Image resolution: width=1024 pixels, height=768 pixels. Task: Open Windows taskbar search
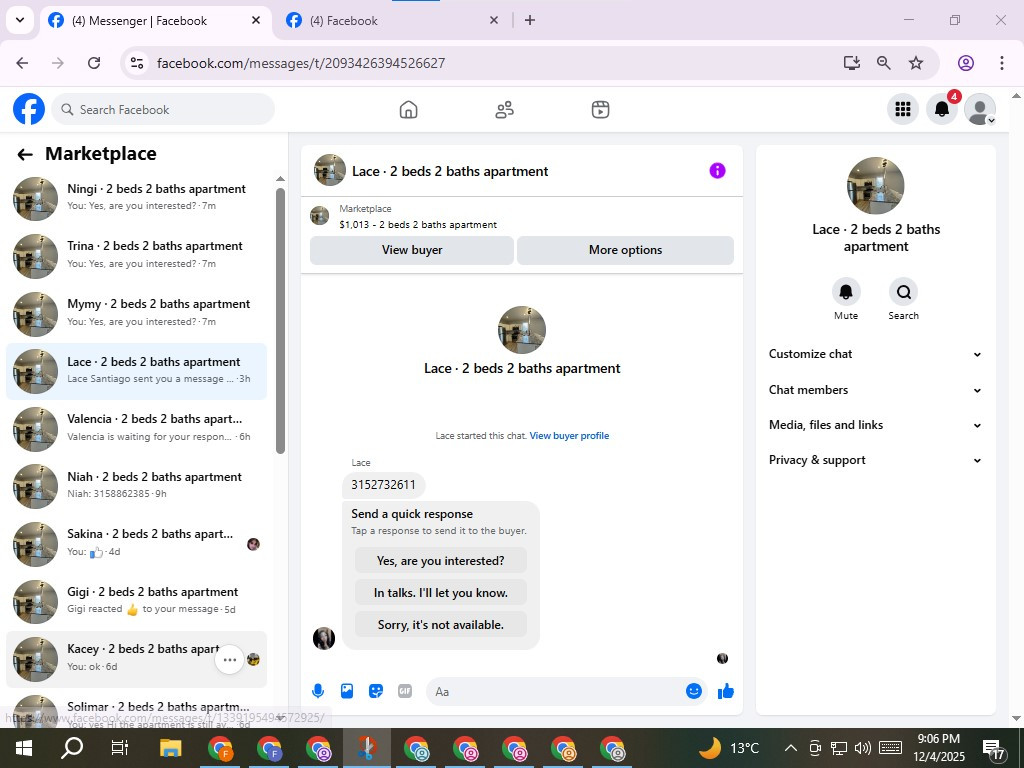click(72, 748)
